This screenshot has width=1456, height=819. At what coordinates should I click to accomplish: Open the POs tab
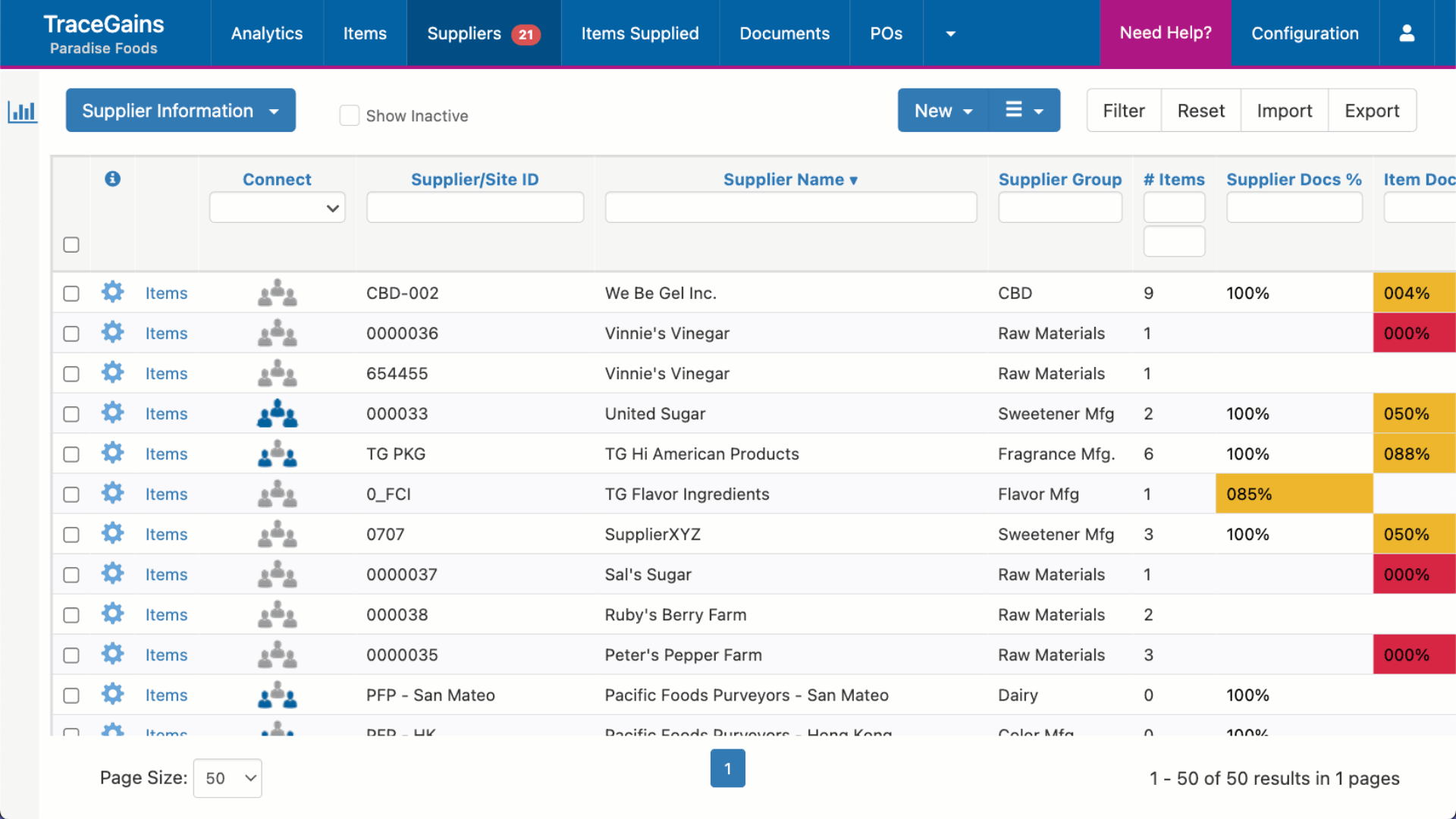[x=886, y=33]
